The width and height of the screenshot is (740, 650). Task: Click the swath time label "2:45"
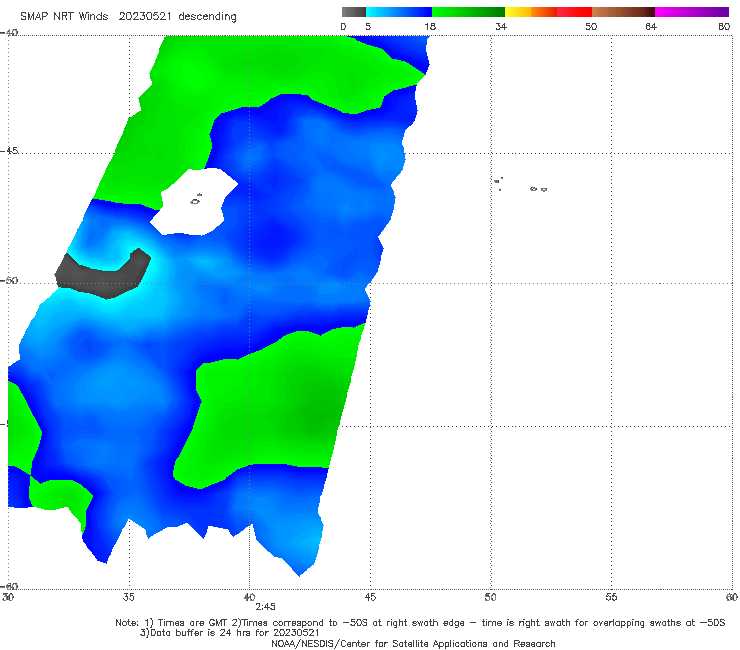265,607
